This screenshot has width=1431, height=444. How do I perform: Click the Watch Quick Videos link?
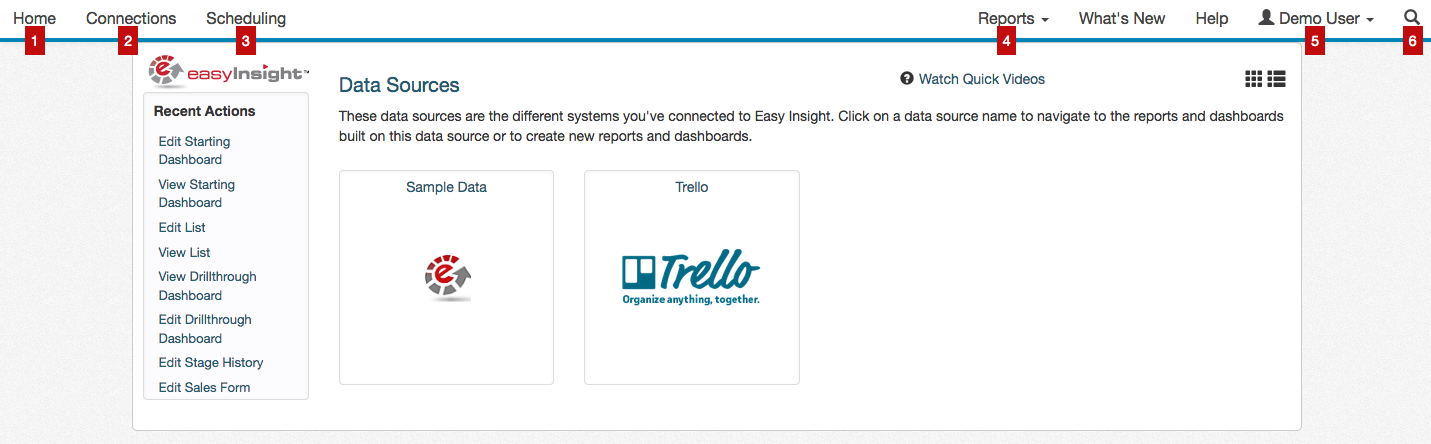pos(982,79)
